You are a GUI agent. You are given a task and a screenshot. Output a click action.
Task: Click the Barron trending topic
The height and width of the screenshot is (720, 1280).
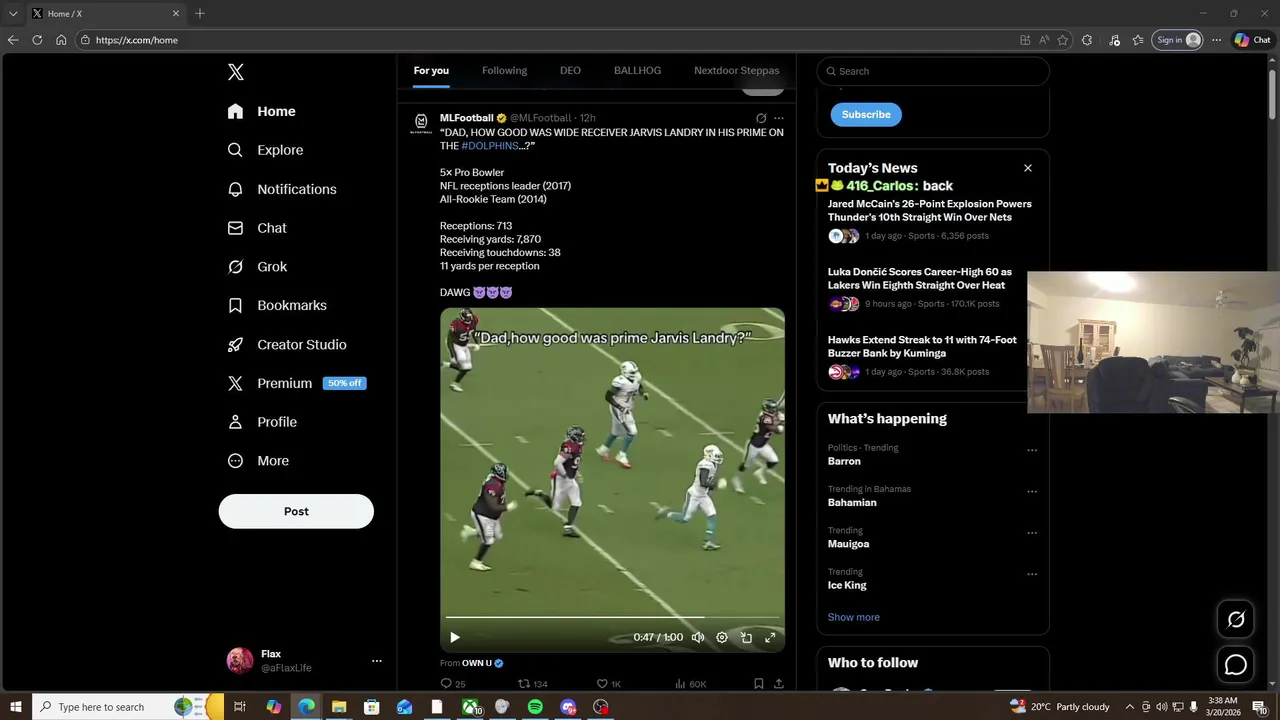[x=844, y=461]
